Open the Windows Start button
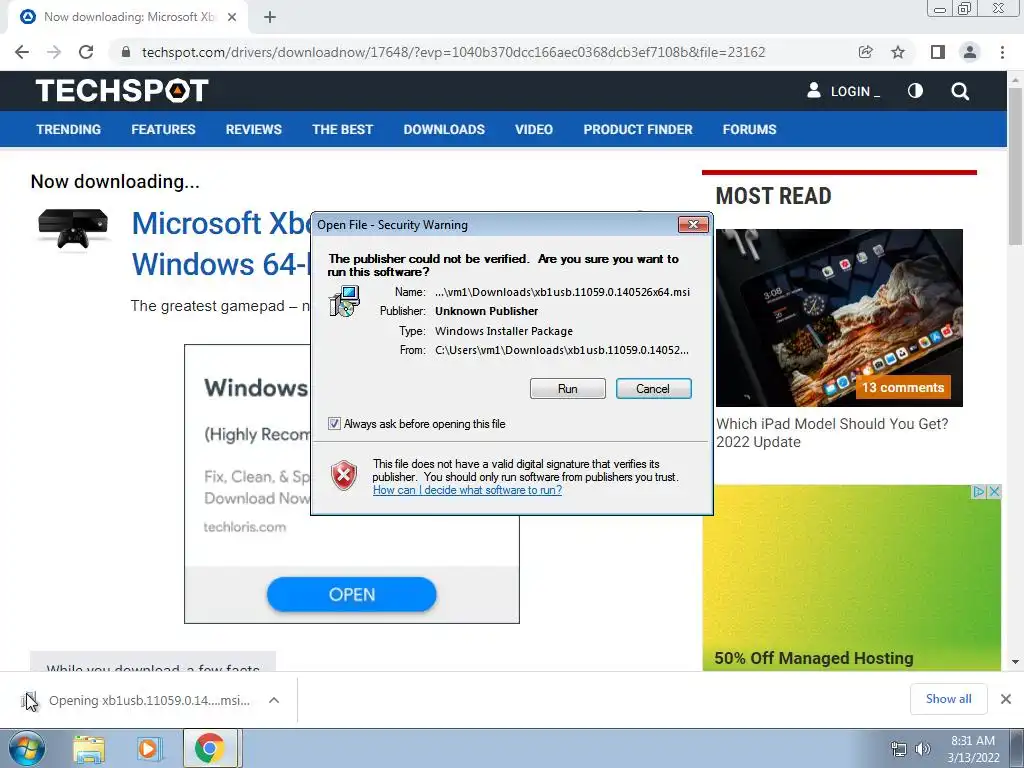The height and width of the screenshot is (768, 1024). pos(26,748)
